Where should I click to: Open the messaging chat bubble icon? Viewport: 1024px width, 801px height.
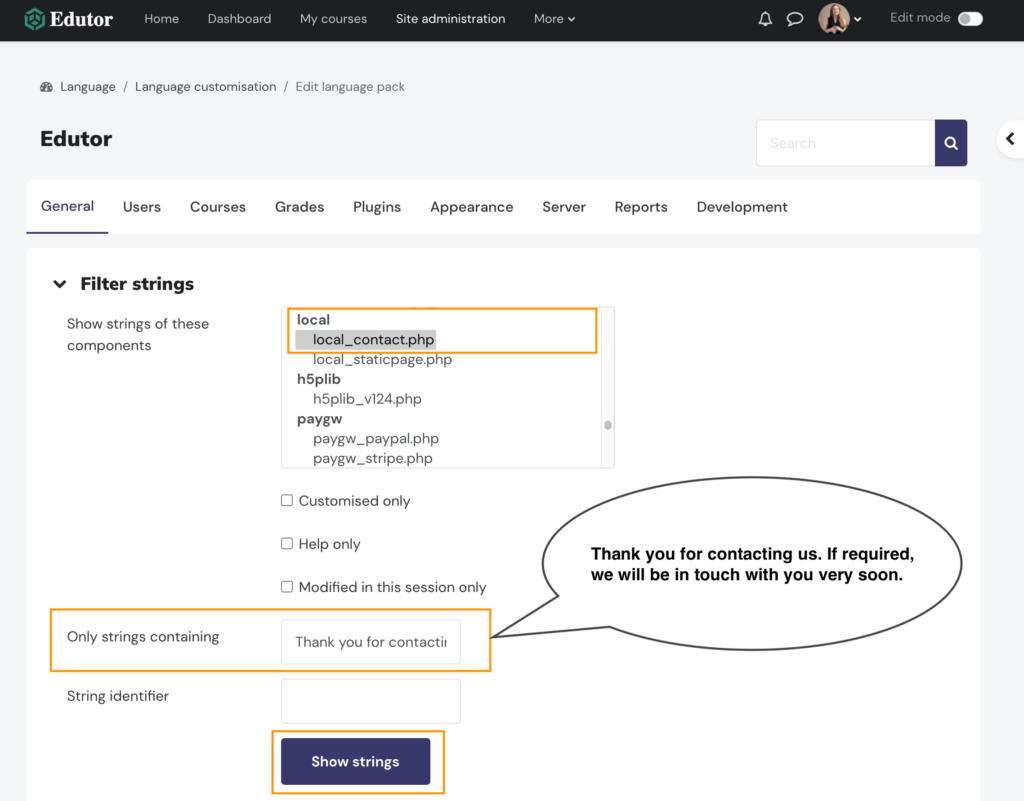[x=795, y=18]
